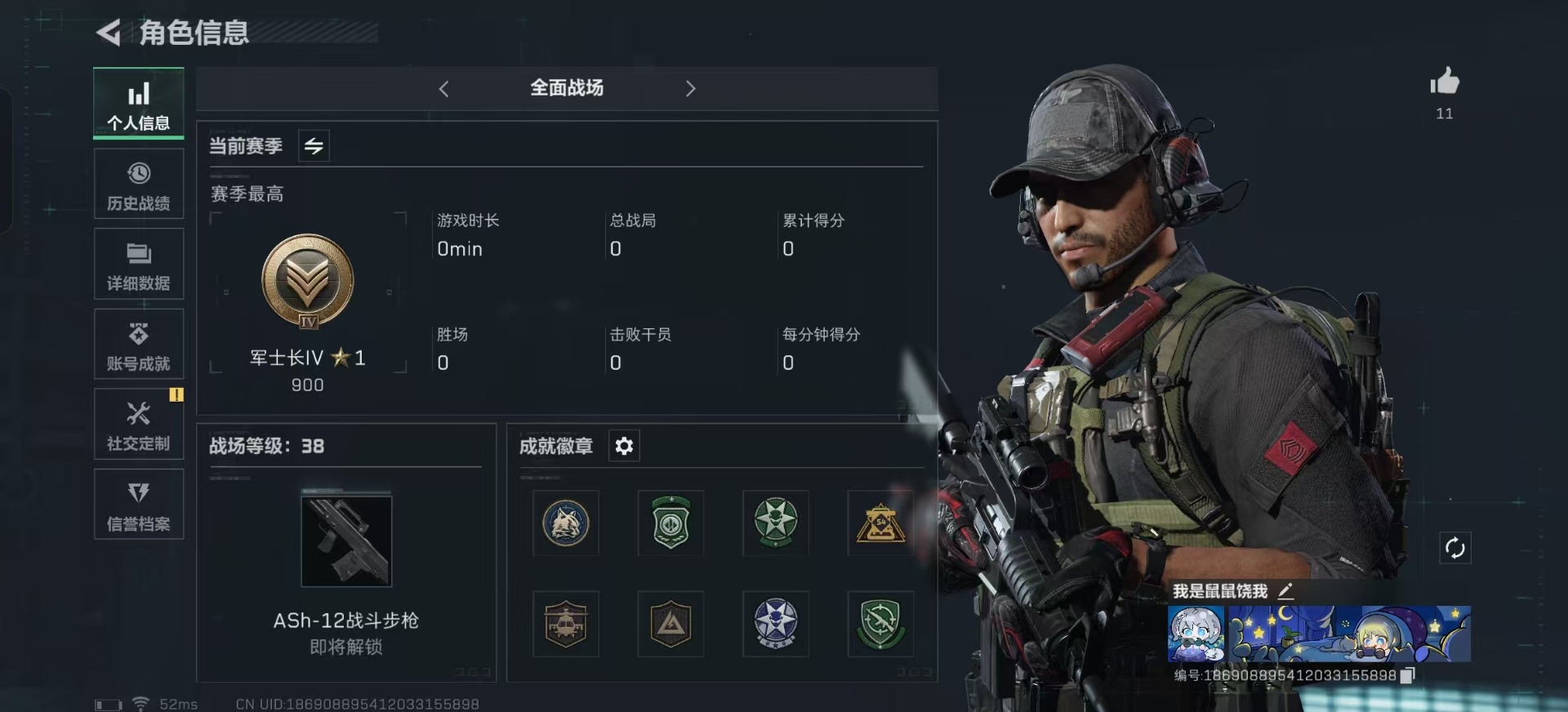Switch to previous mode with left chevron
1568x712 pixels.
tap(443, 89)
